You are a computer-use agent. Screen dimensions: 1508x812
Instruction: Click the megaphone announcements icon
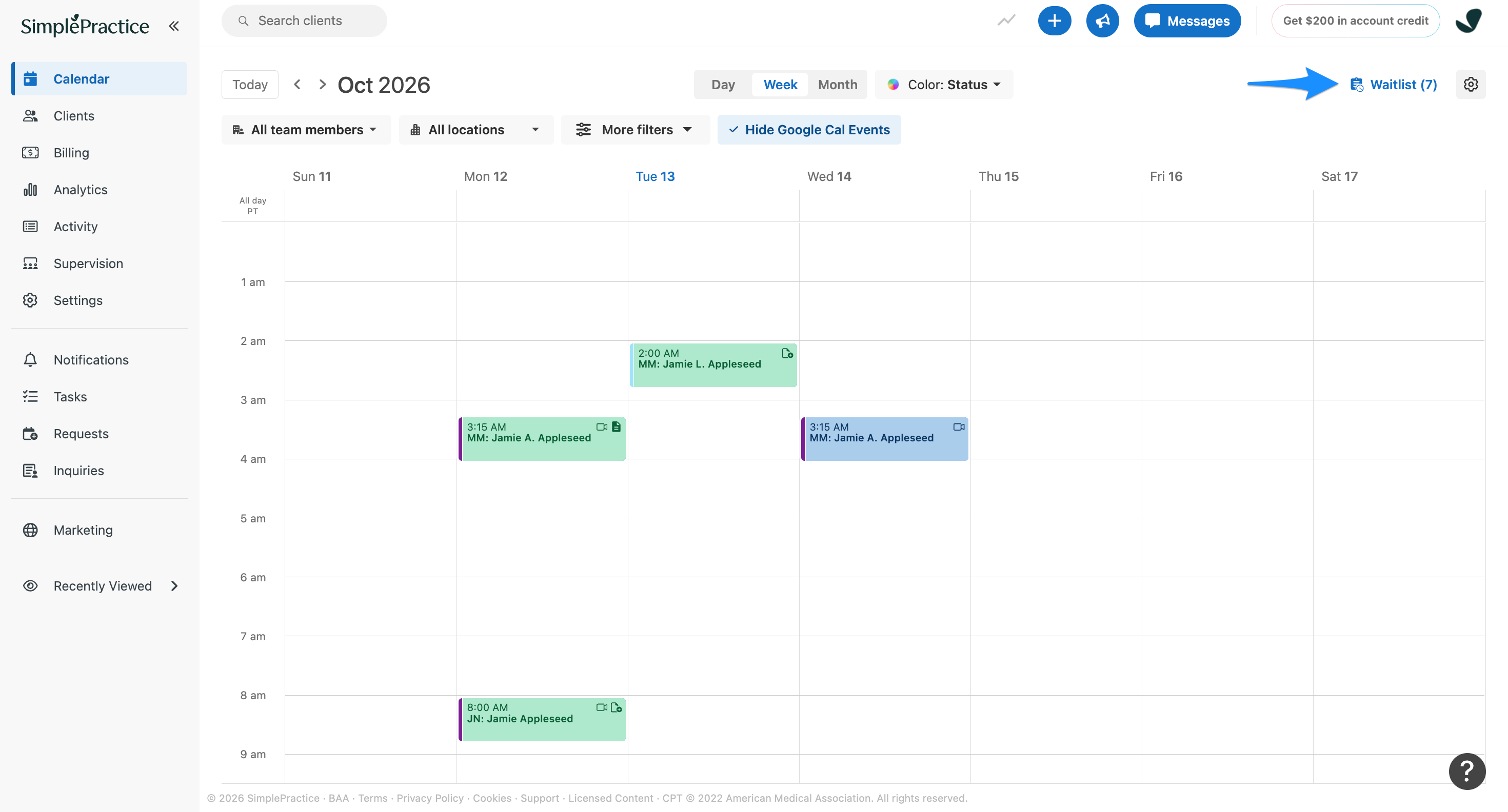[x=1102, y=21]
